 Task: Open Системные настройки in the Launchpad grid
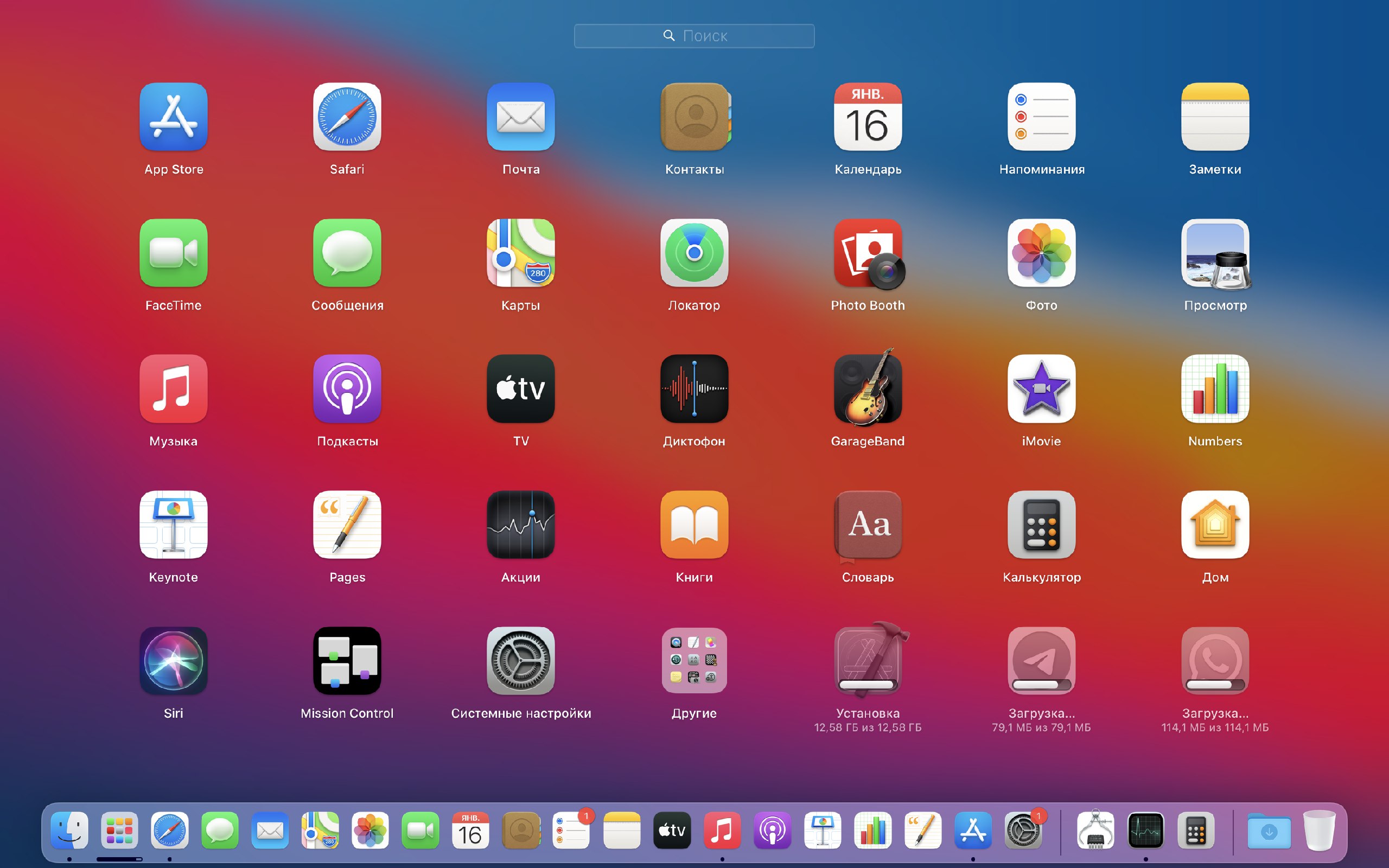(520, 661)
